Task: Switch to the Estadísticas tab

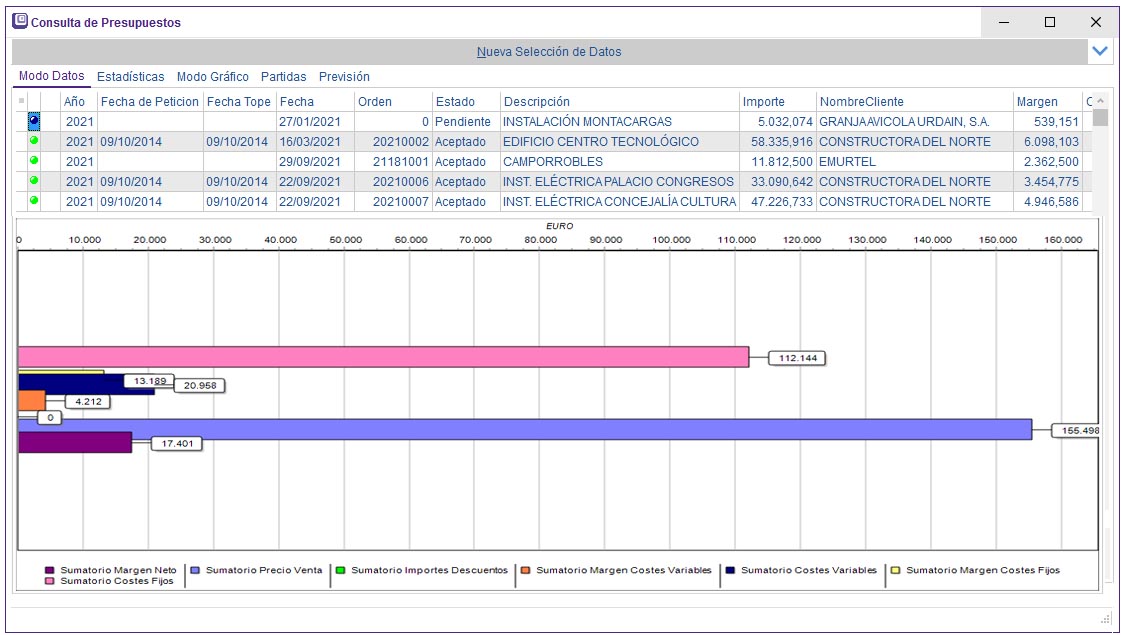Action: pos(130,77)
